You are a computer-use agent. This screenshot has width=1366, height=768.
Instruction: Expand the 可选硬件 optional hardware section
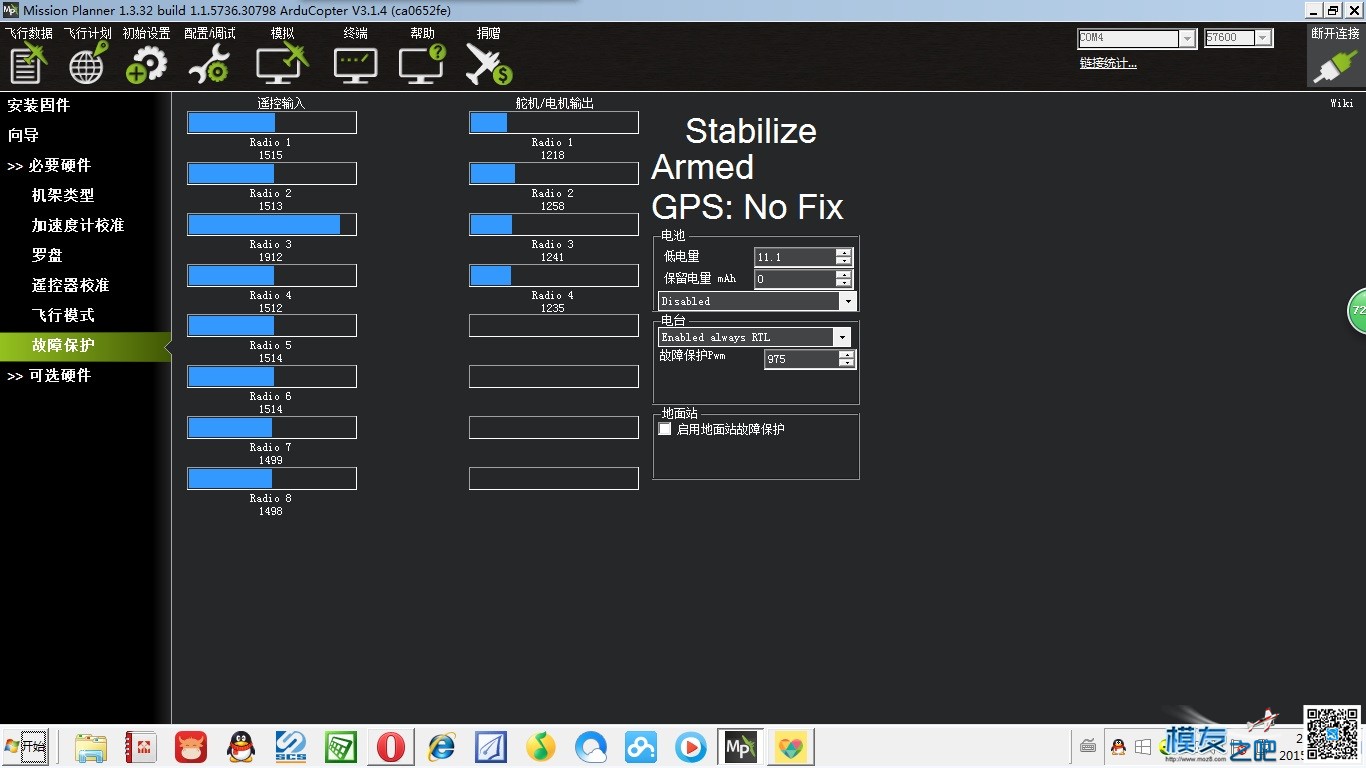(49, 375)
